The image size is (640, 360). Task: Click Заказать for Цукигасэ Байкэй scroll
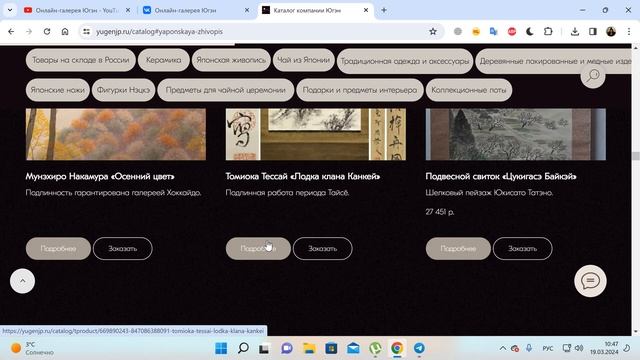coord(522,248)
